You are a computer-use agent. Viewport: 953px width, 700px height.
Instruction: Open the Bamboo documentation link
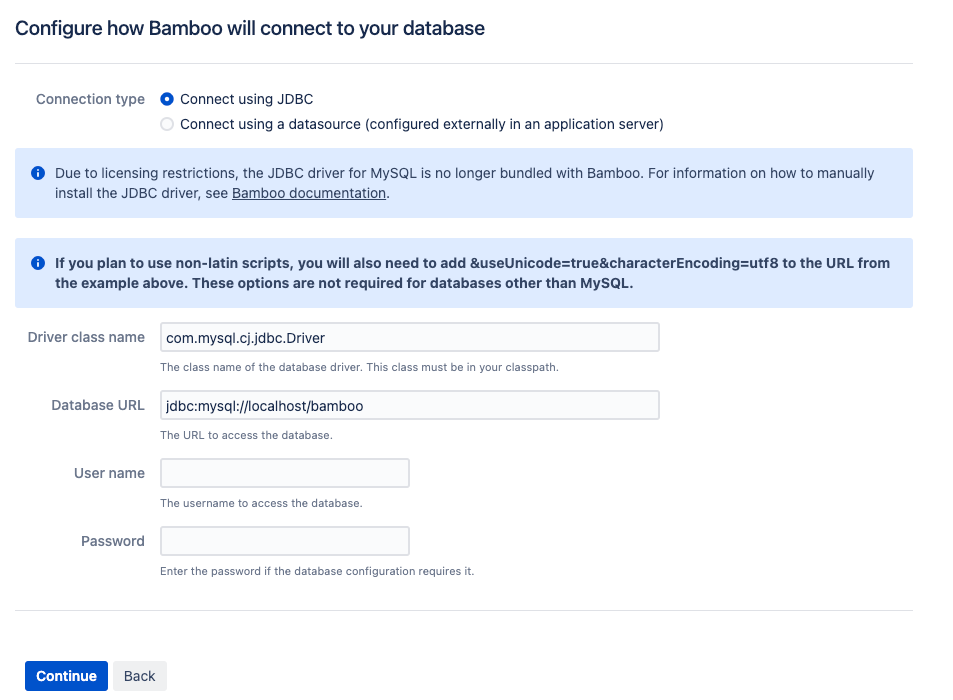[x=309, y=193]
